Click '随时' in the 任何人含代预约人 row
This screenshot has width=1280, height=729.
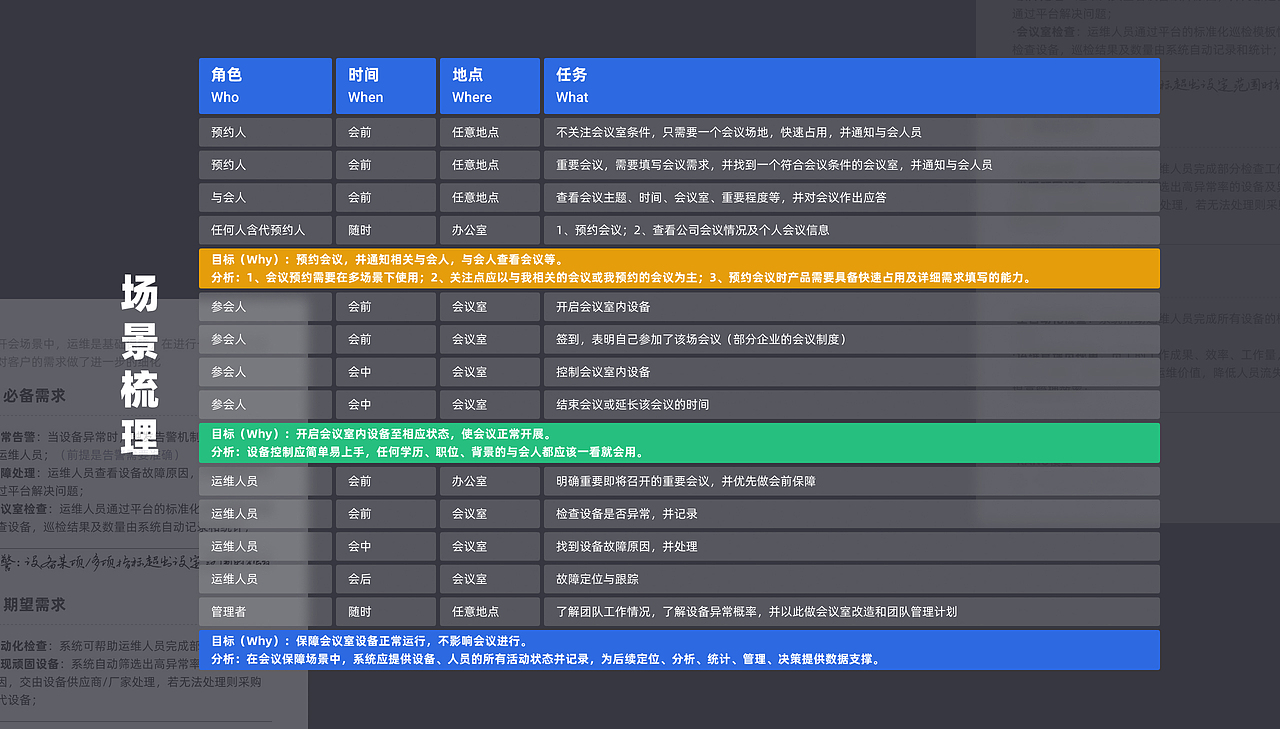pos(386,230)
